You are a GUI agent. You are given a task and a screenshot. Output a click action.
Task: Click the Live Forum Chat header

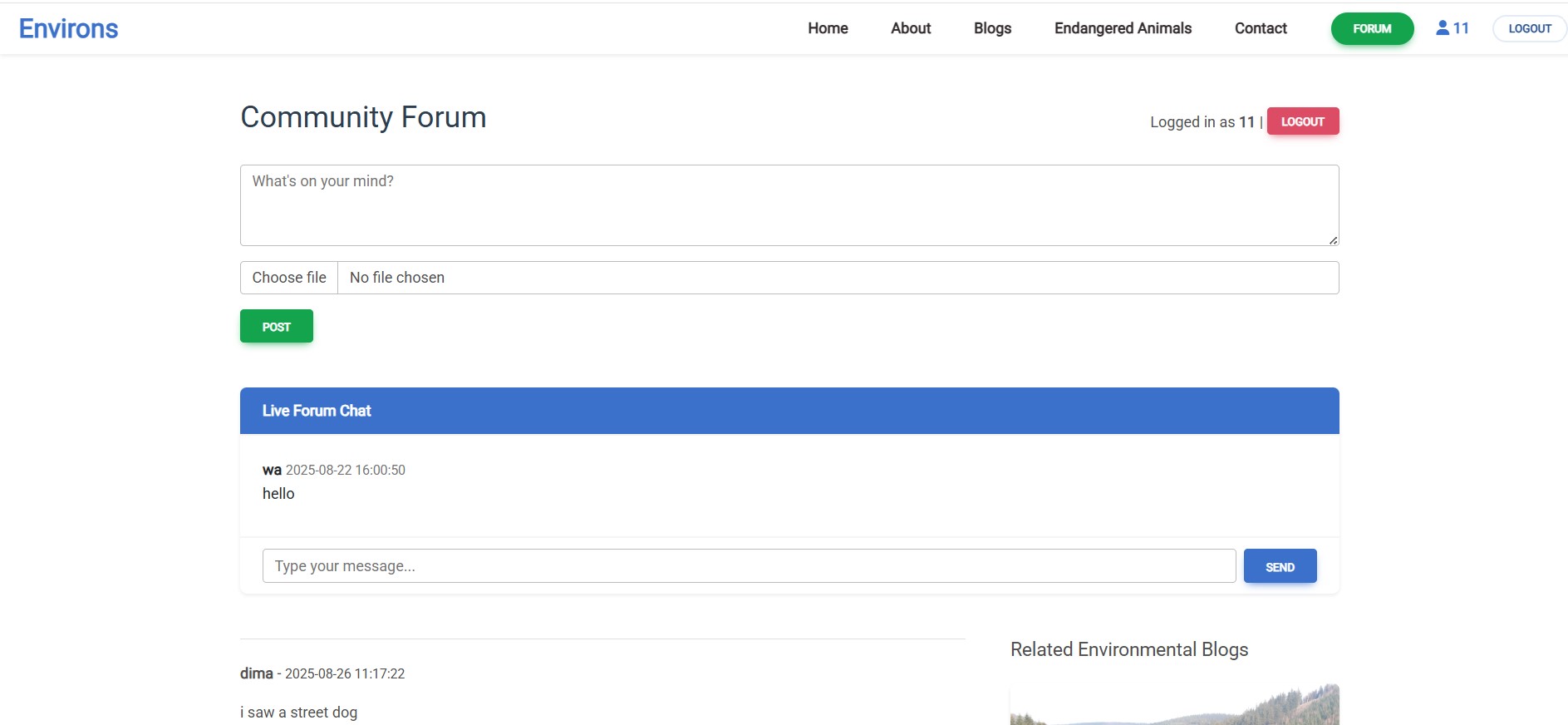(x=789, y=411)
